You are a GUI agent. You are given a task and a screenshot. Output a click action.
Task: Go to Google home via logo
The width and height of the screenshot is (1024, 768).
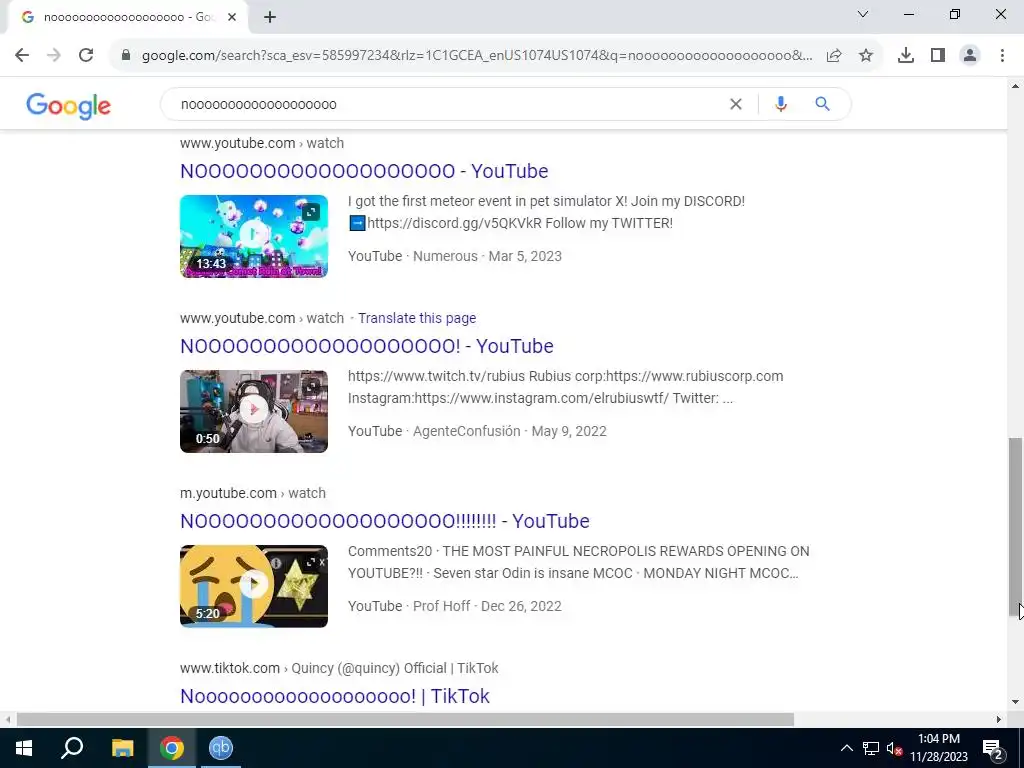click(69, 105)
